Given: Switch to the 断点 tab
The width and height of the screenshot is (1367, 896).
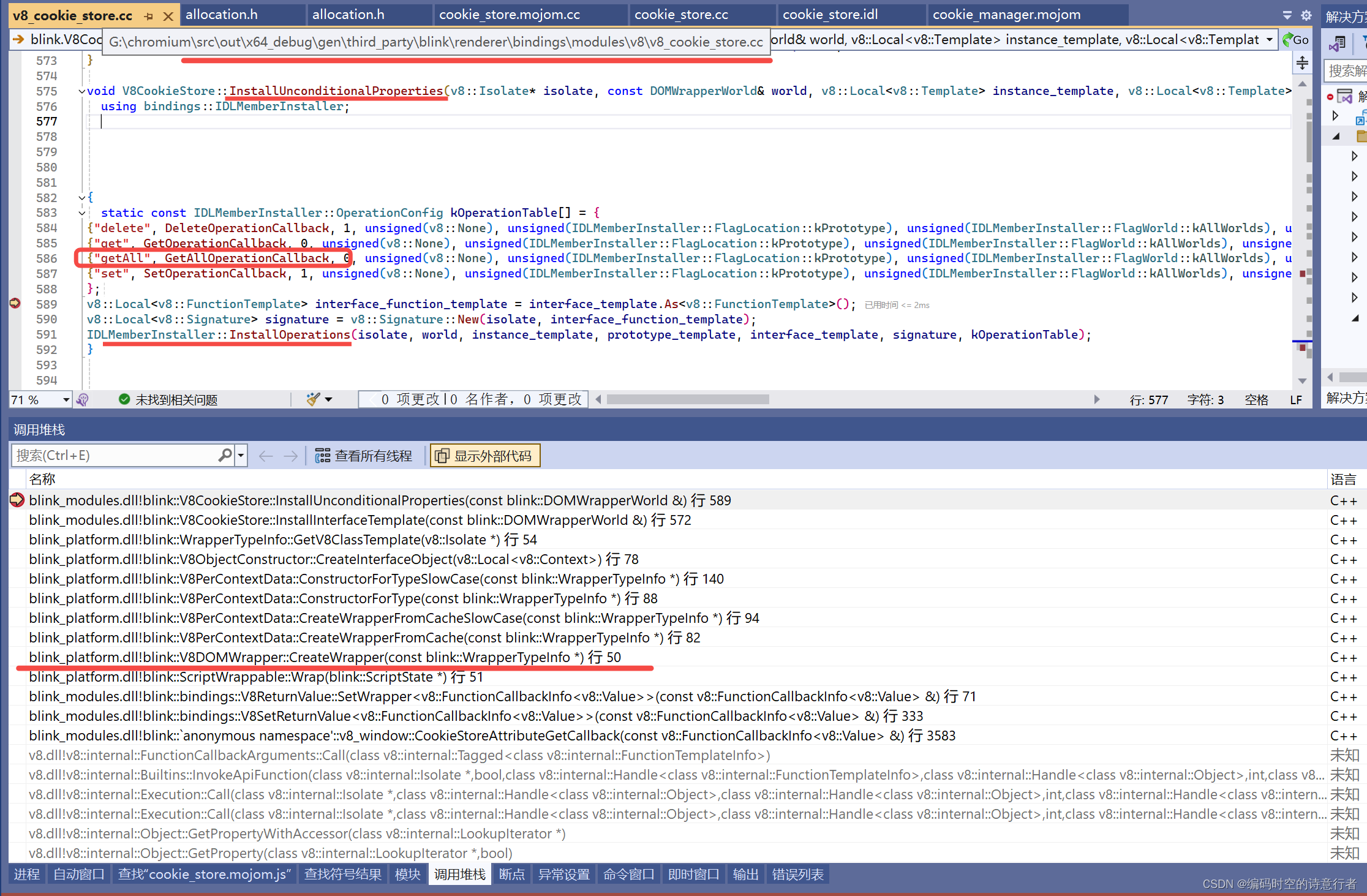Looking at the screenshot, I should (512, 875).
